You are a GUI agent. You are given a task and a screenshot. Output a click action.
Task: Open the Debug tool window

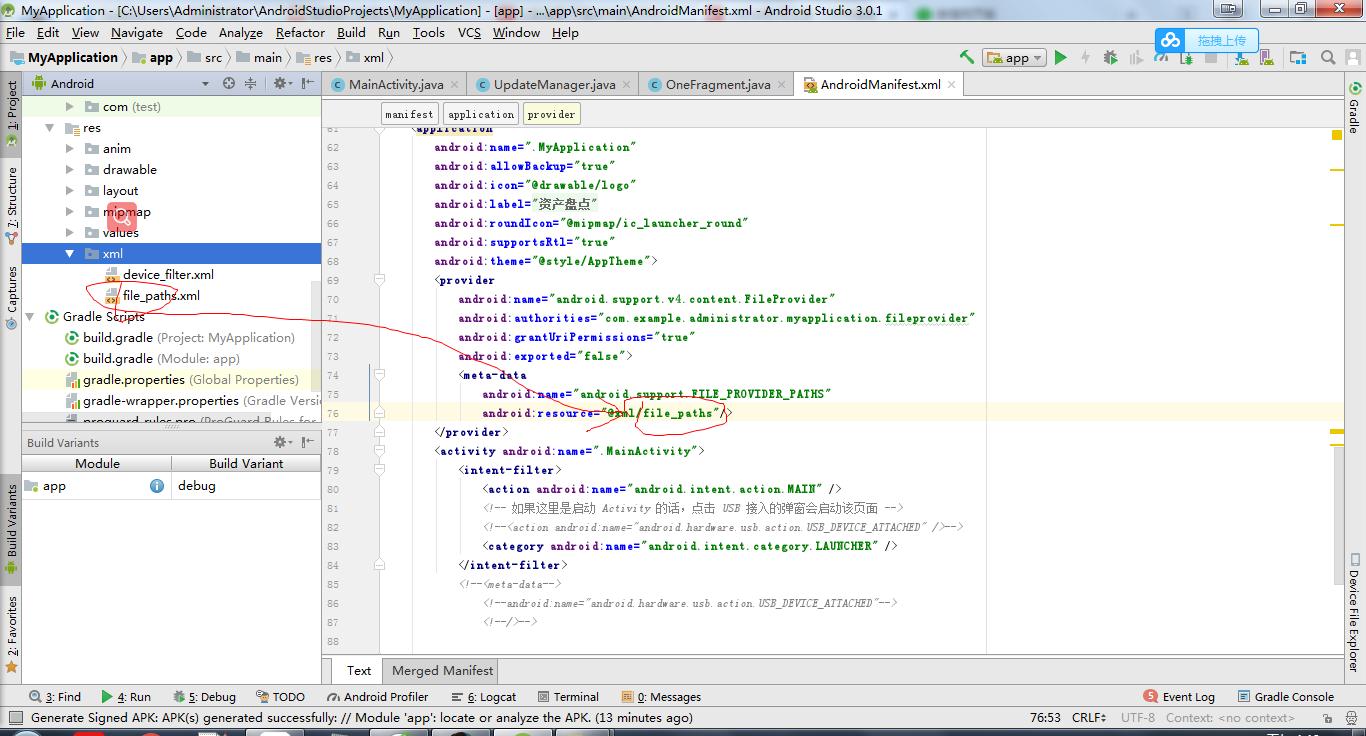pos(205,697)
